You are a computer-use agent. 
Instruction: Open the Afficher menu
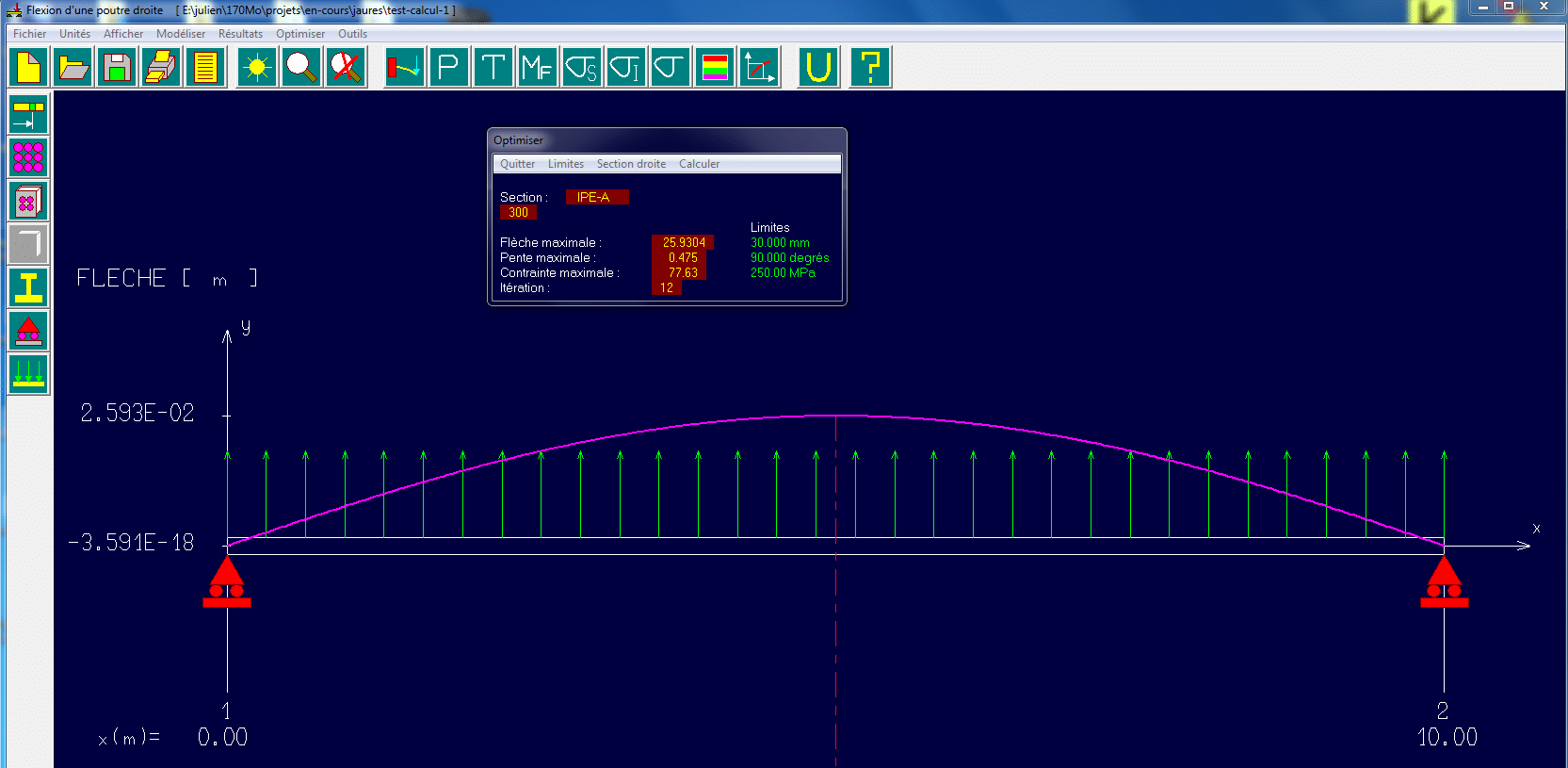click(x=123, y=34)
